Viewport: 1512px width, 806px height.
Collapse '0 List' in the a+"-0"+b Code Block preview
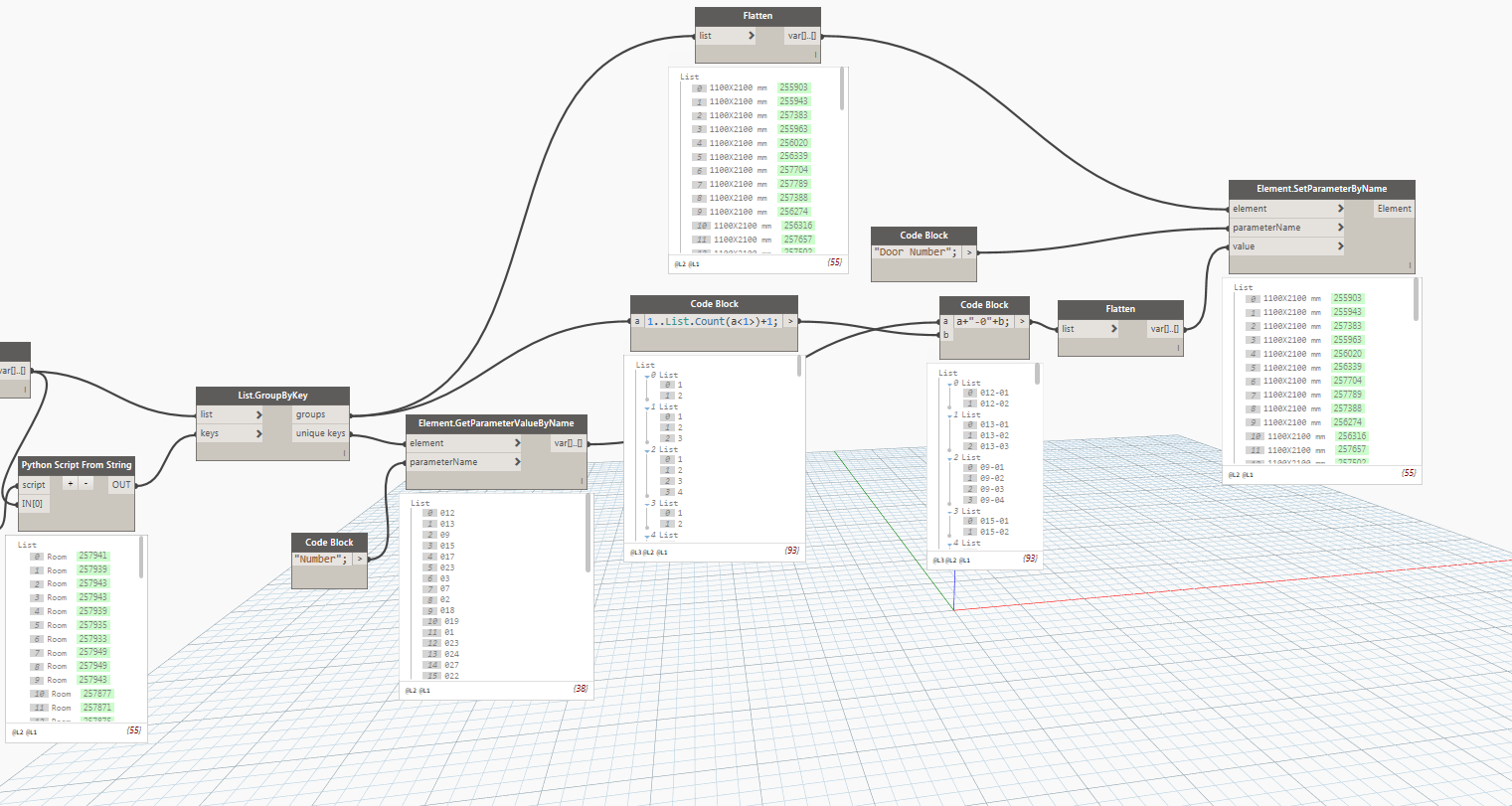949,384
